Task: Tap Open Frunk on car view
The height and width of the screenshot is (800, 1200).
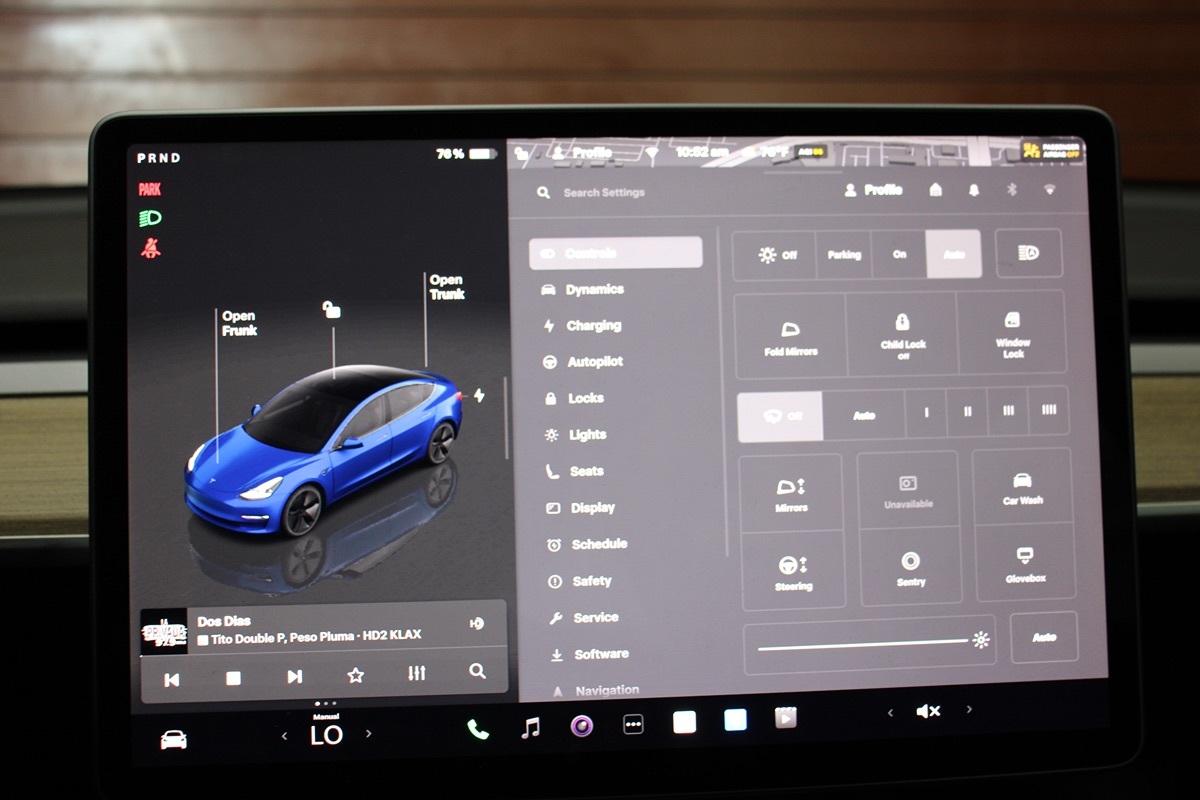Action: [239, 323]
